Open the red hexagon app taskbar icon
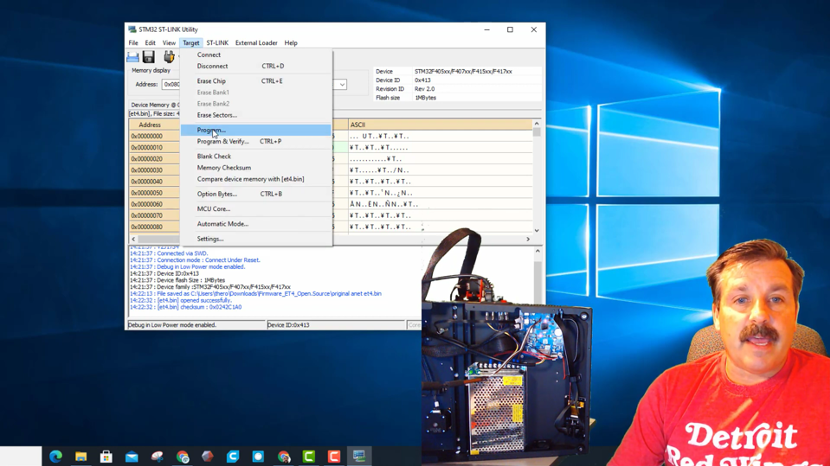 208,456
